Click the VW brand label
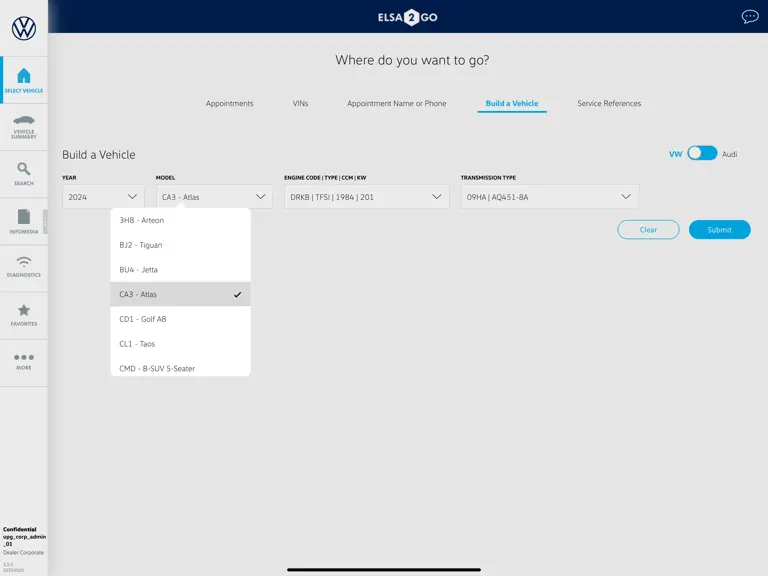This screenshot has height=576, width=768. click(x=675, y=154)
